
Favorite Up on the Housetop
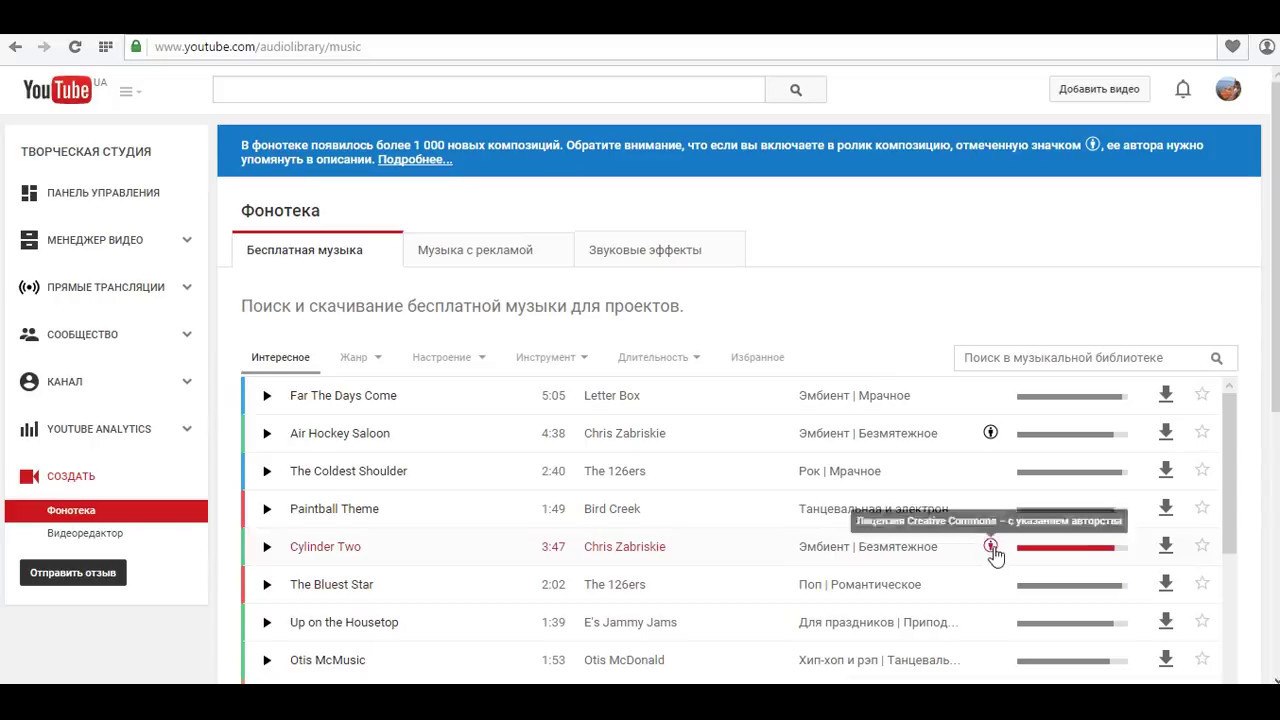(1202, 621)
